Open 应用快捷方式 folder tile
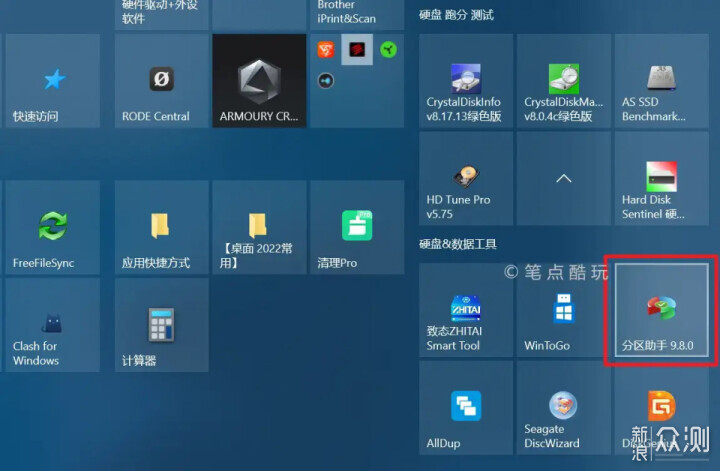Screen dimensions: 720x471 point(162,228)
